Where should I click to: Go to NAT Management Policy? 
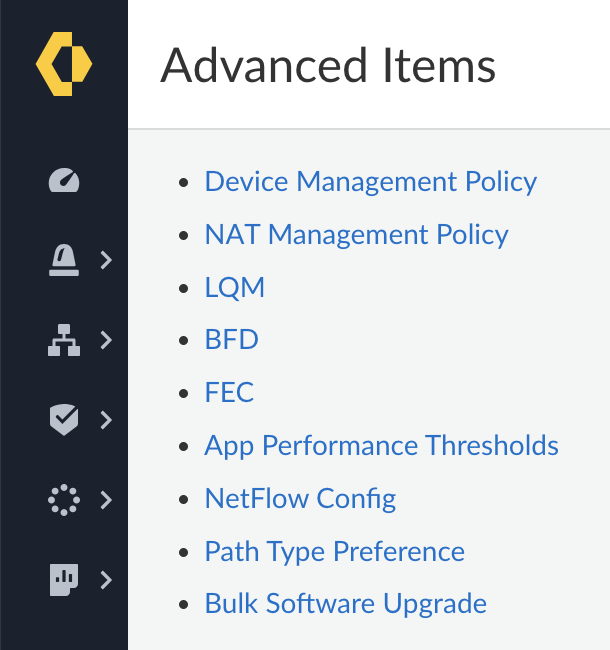coord(356,235)
